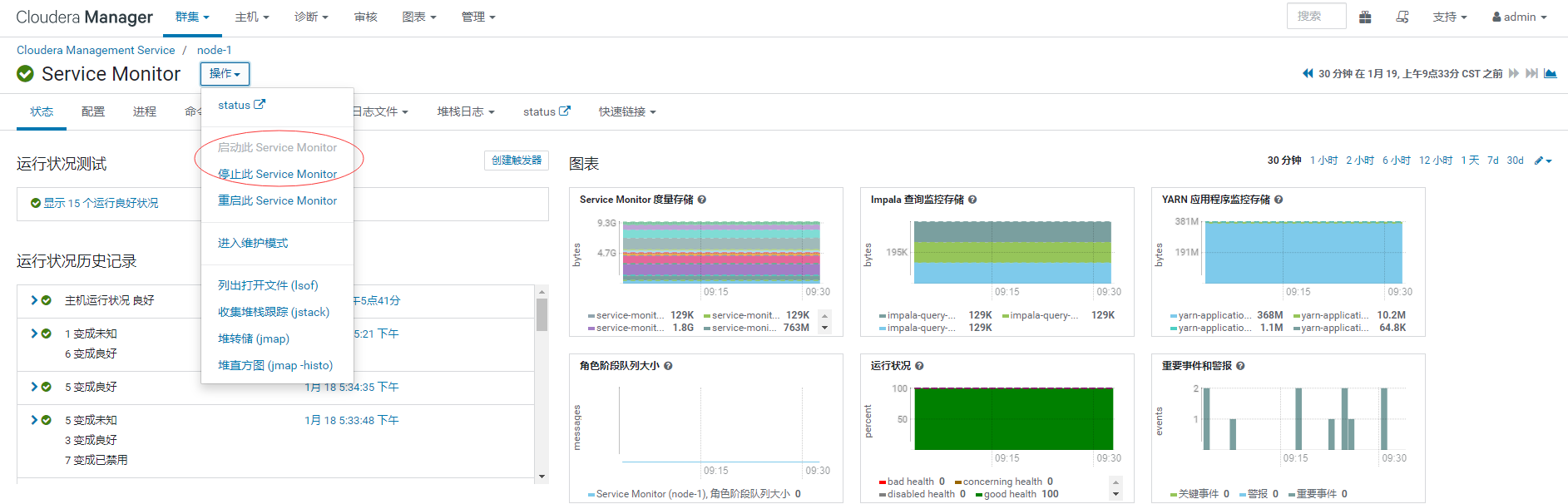Click green health check icon next to Service Monitor
This screenshot has width=1568, height=504.
point(26,74)
